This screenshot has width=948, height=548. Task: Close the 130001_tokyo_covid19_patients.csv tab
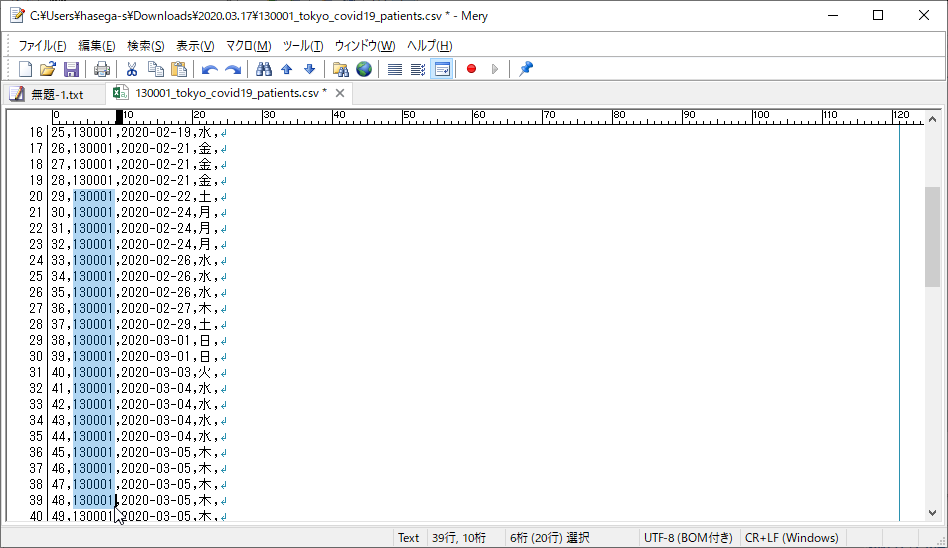tap(340, 93)
